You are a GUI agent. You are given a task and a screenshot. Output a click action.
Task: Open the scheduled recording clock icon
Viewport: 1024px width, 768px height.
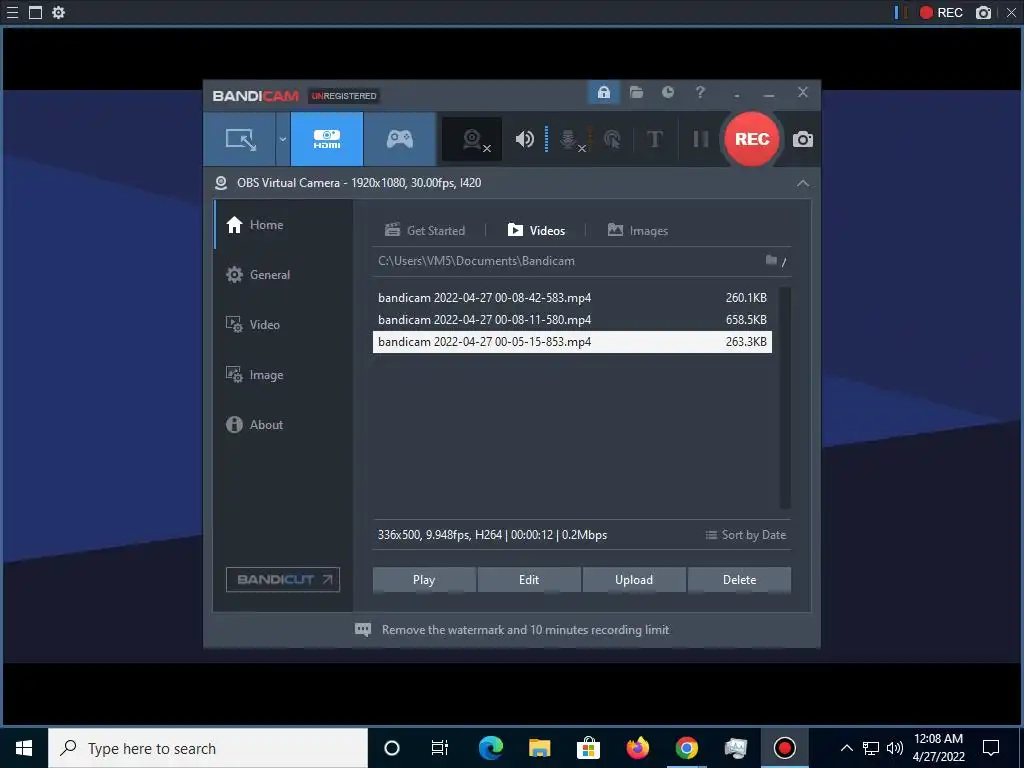(667, 92)
